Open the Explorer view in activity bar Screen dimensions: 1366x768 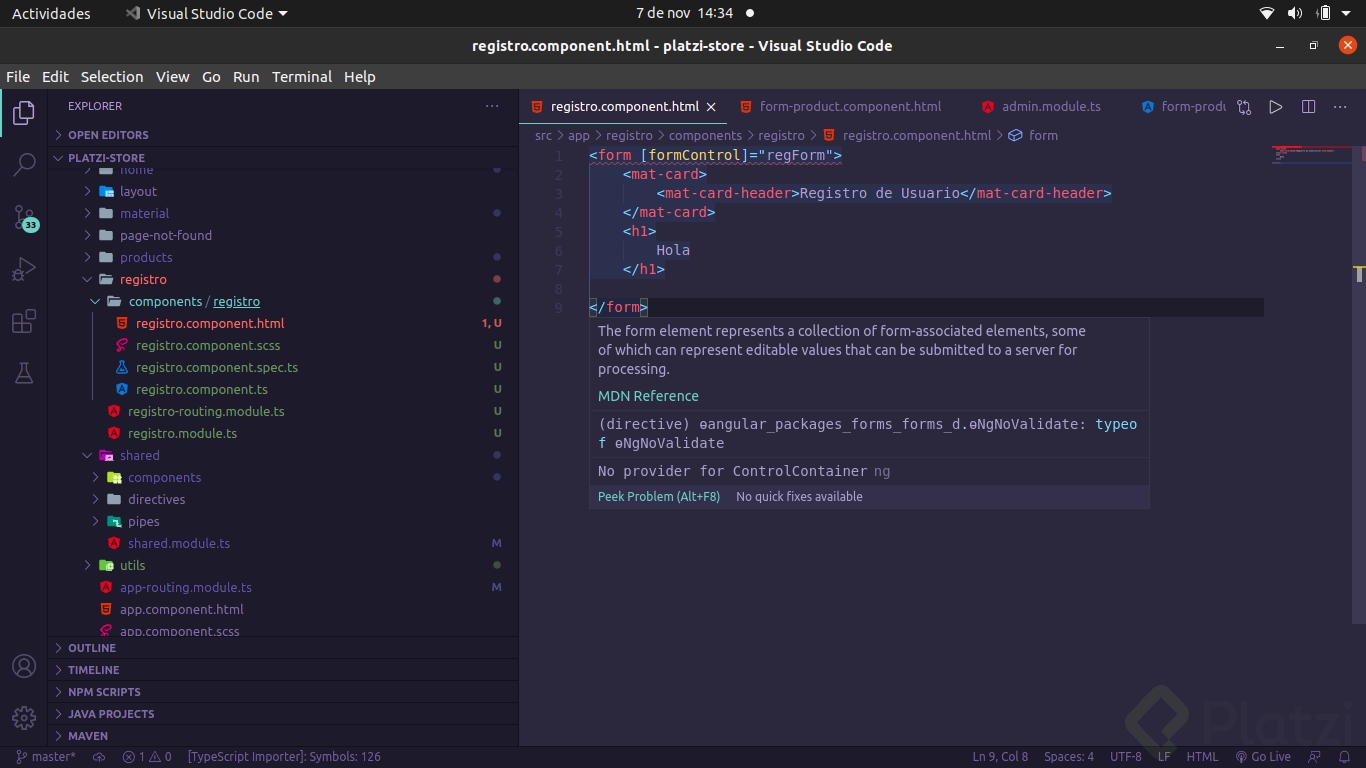[24, 113]
